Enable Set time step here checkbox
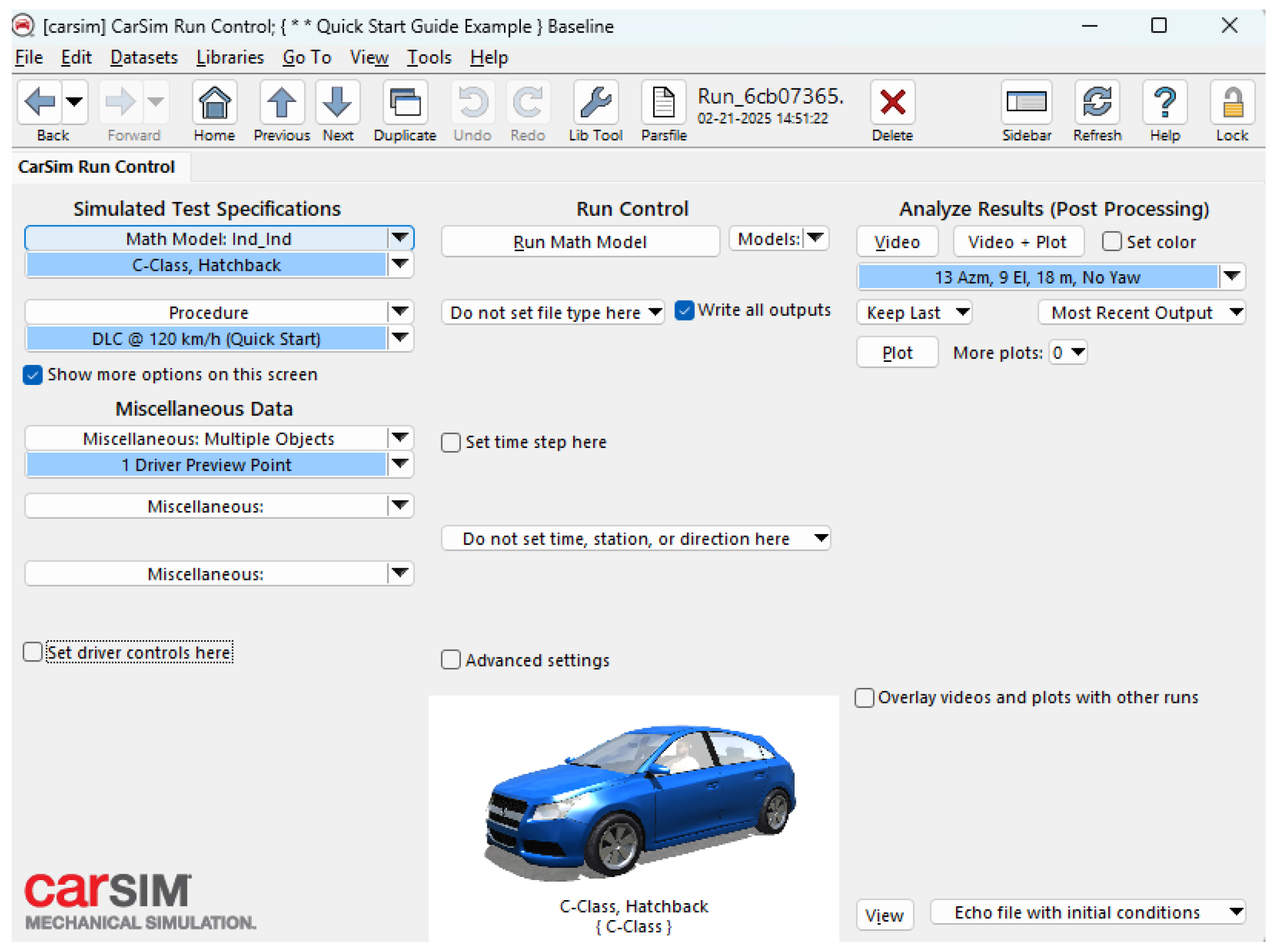The width and height of the screenshot is (1275, 952). click(451, 442)
